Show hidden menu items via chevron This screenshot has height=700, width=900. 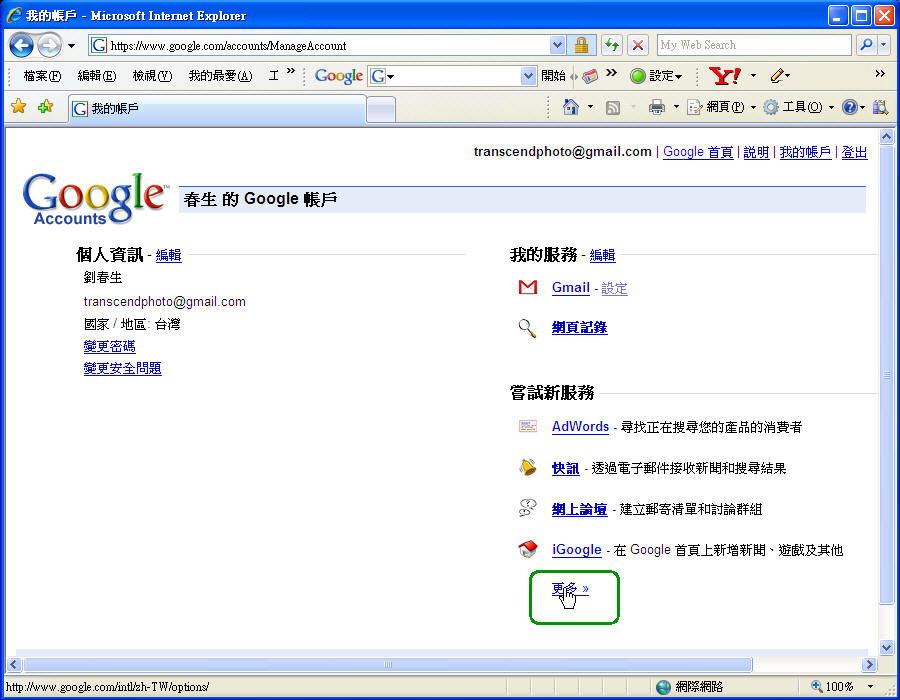pyautogui.click(x=290, y=71)
